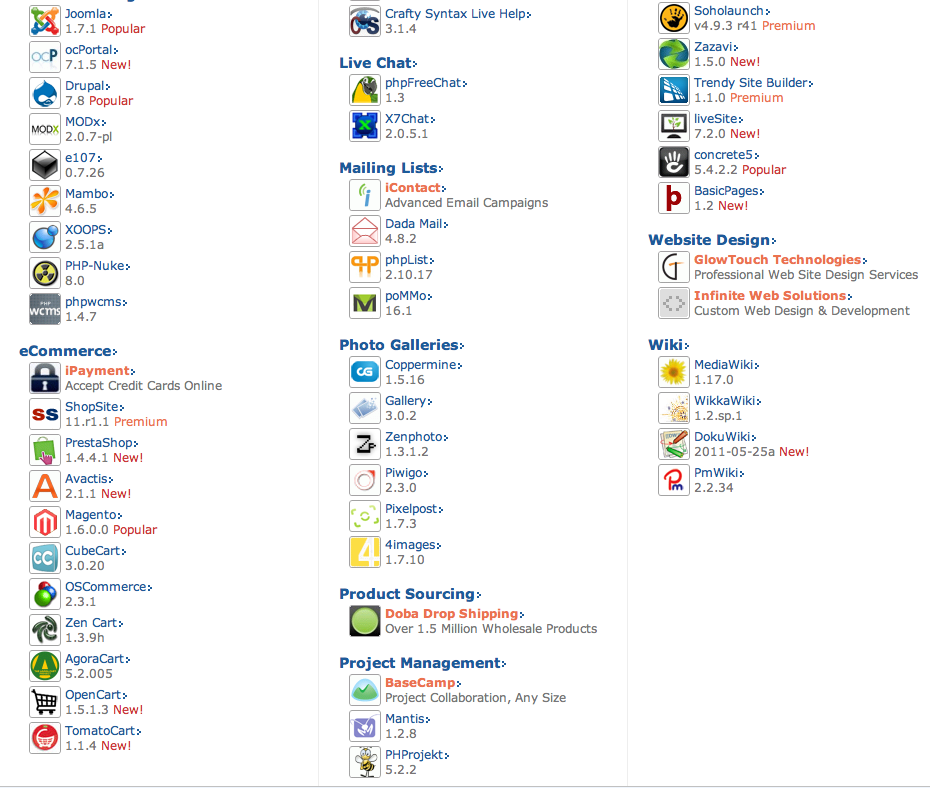
Task: Open the Infinite Web Solutions link
Action: click(x=773, y=295)
